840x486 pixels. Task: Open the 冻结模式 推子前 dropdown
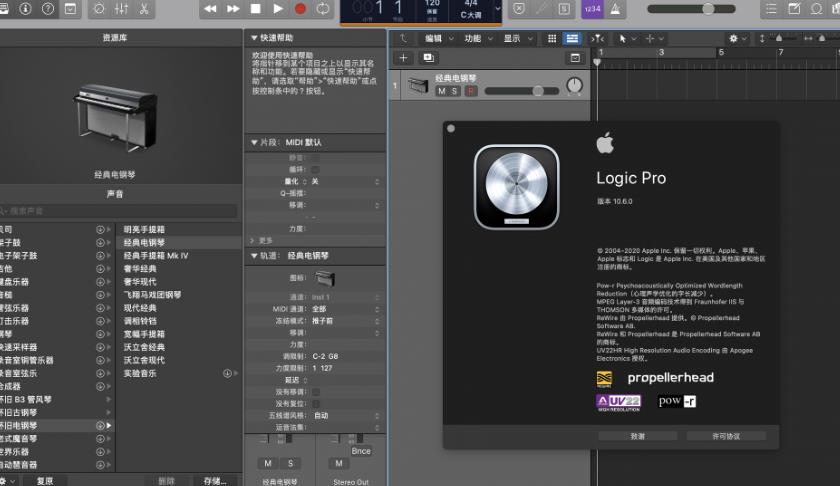point(346,321)
